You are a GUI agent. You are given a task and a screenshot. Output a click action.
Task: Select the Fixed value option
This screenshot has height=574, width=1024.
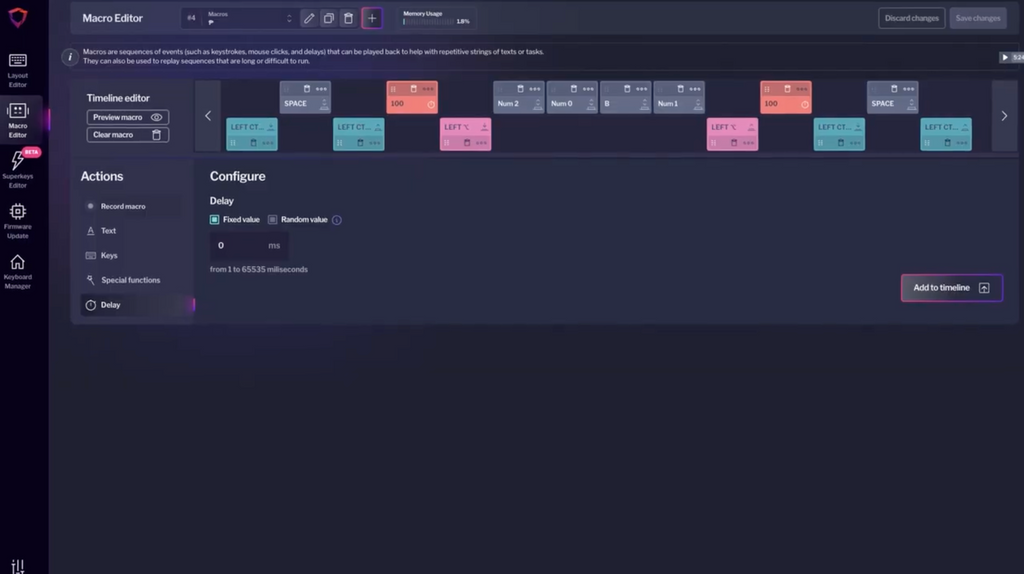coord(215,220)
